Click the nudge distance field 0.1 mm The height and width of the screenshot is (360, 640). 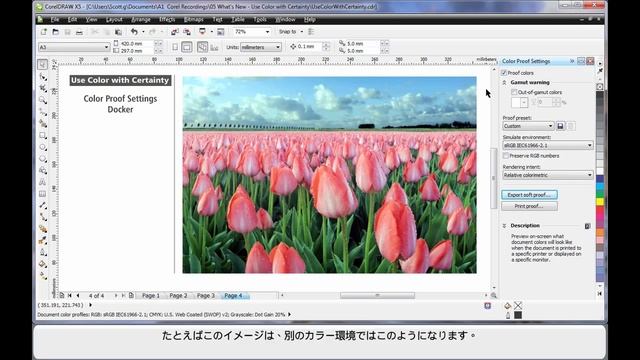coord(309,47)
